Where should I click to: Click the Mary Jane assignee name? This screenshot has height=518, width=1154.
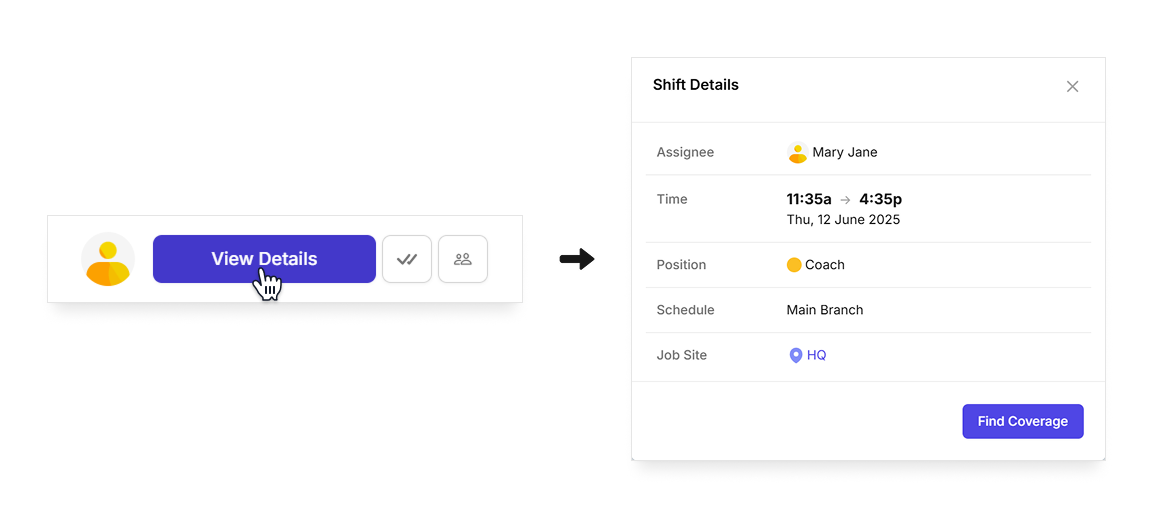pos(845,153)
